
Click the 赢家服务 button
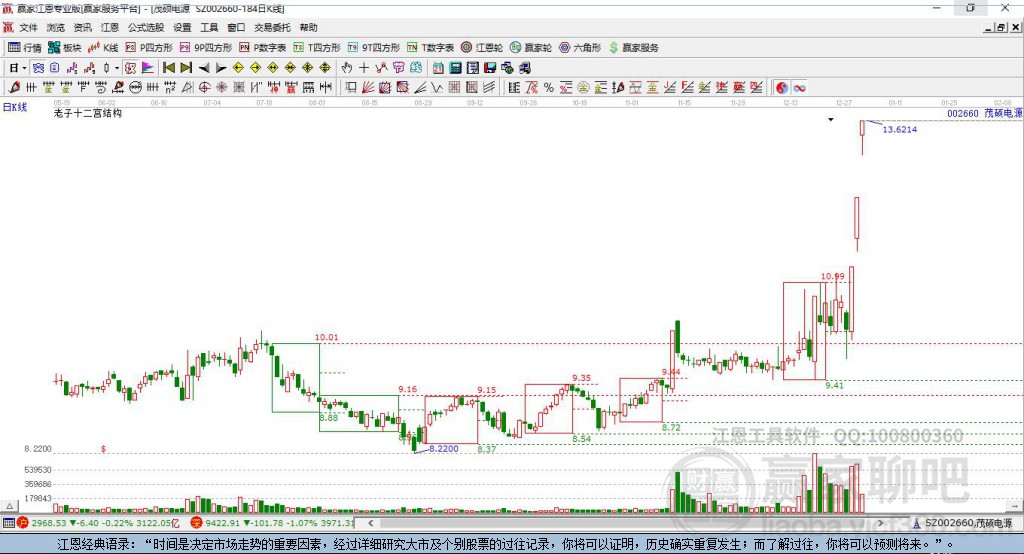coord(633,48)
